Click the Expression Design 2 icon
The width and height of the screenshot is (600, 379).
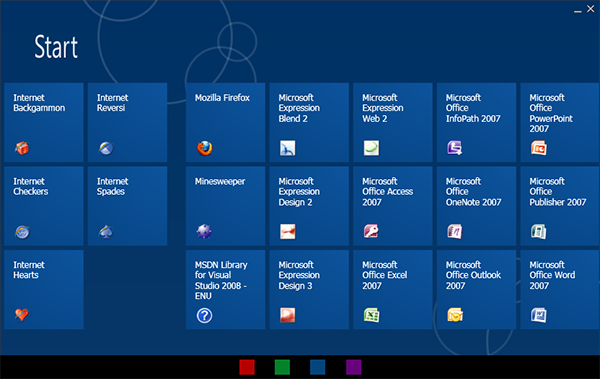pos(288,232)
